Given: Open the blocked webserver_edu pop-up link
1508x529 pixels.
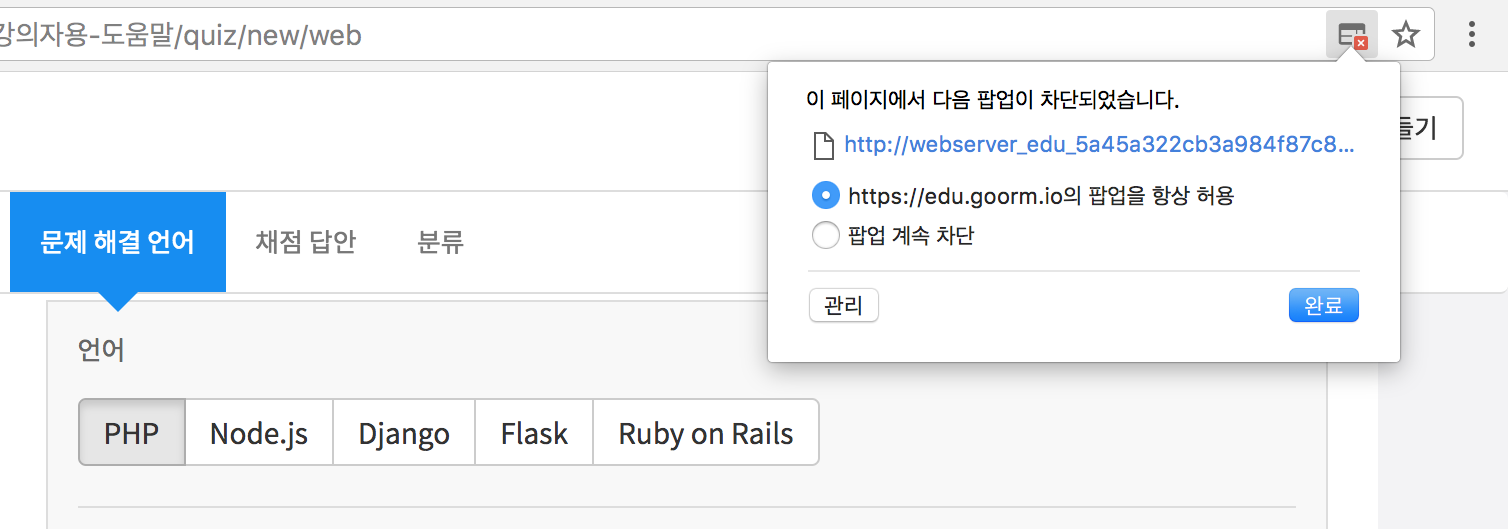Looking at the screenshot, I should (x=1099, y=145).
